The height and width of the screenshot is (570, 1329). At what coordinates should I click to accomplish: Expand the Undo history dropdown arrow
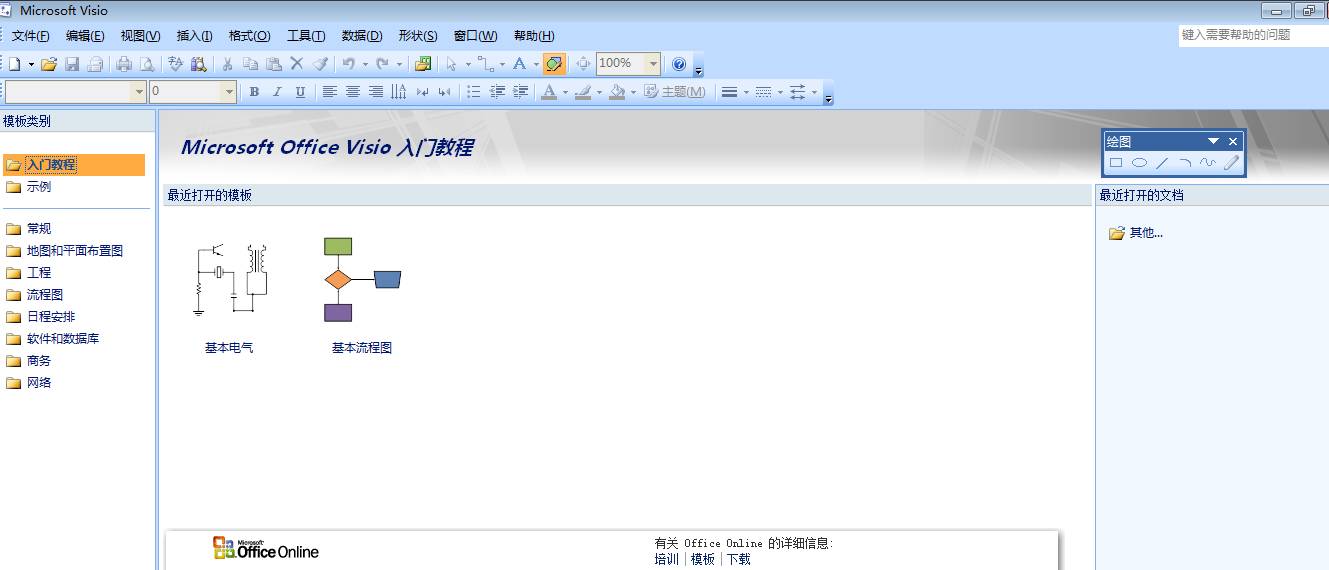point(365,64)
